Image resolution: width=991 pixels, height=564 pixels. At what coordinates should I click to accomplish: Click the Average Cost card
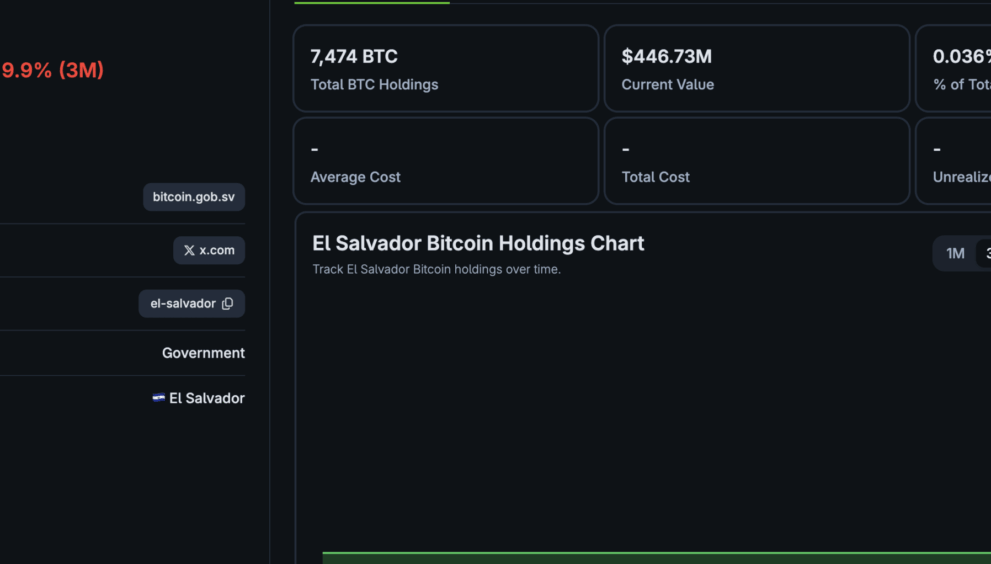coord(446,161)
